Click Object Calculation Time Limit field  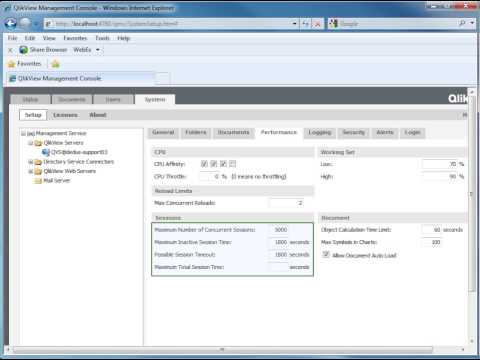pos(431,230)
